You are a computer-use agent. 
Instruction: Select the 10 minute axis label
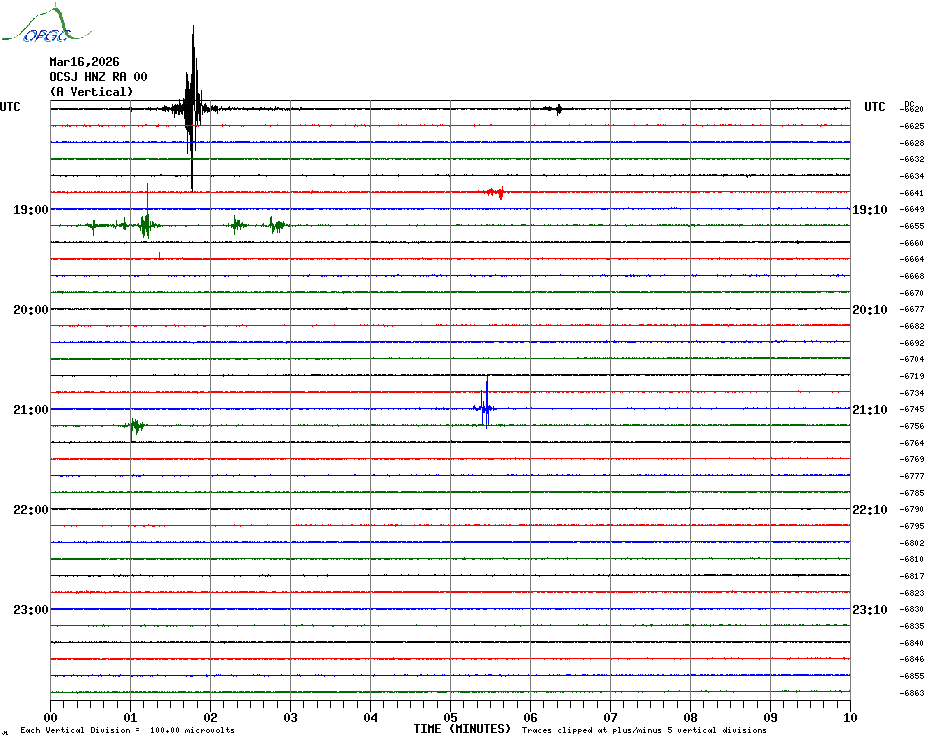[x=849, y=717]
